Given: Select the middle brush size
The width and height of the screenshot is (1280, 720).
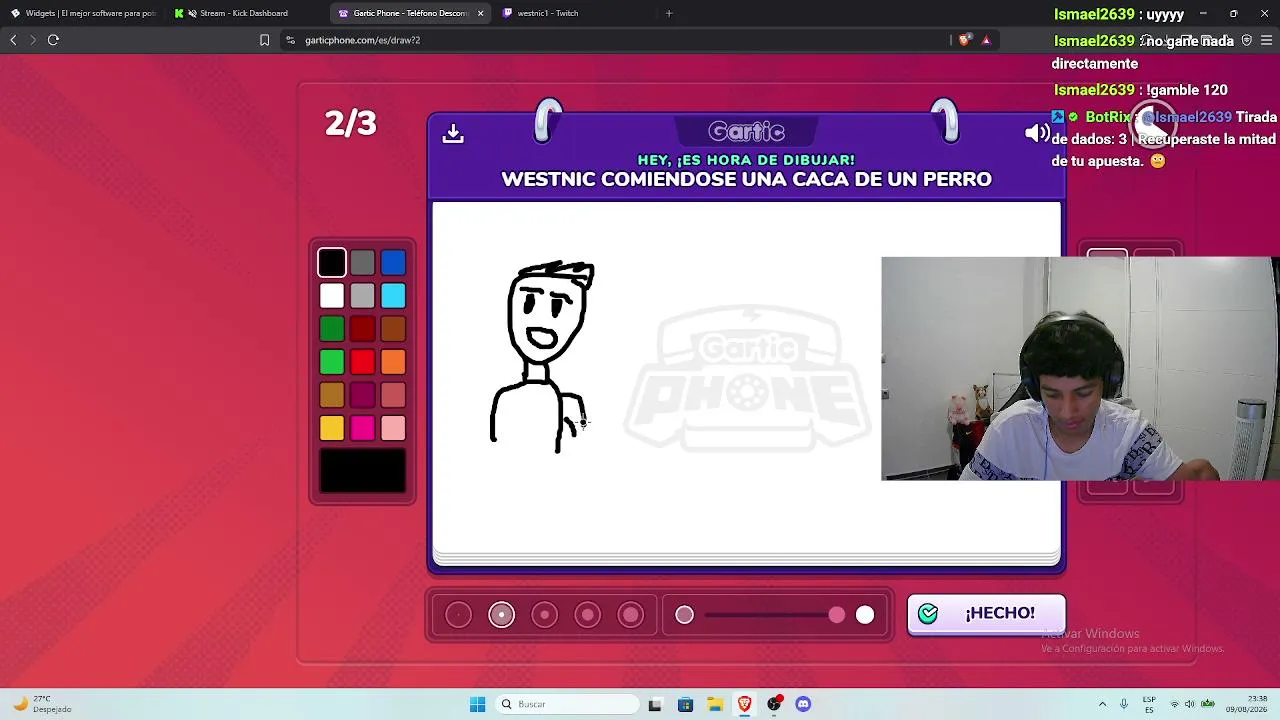Looking at the screenshot, I should (544, 615).
